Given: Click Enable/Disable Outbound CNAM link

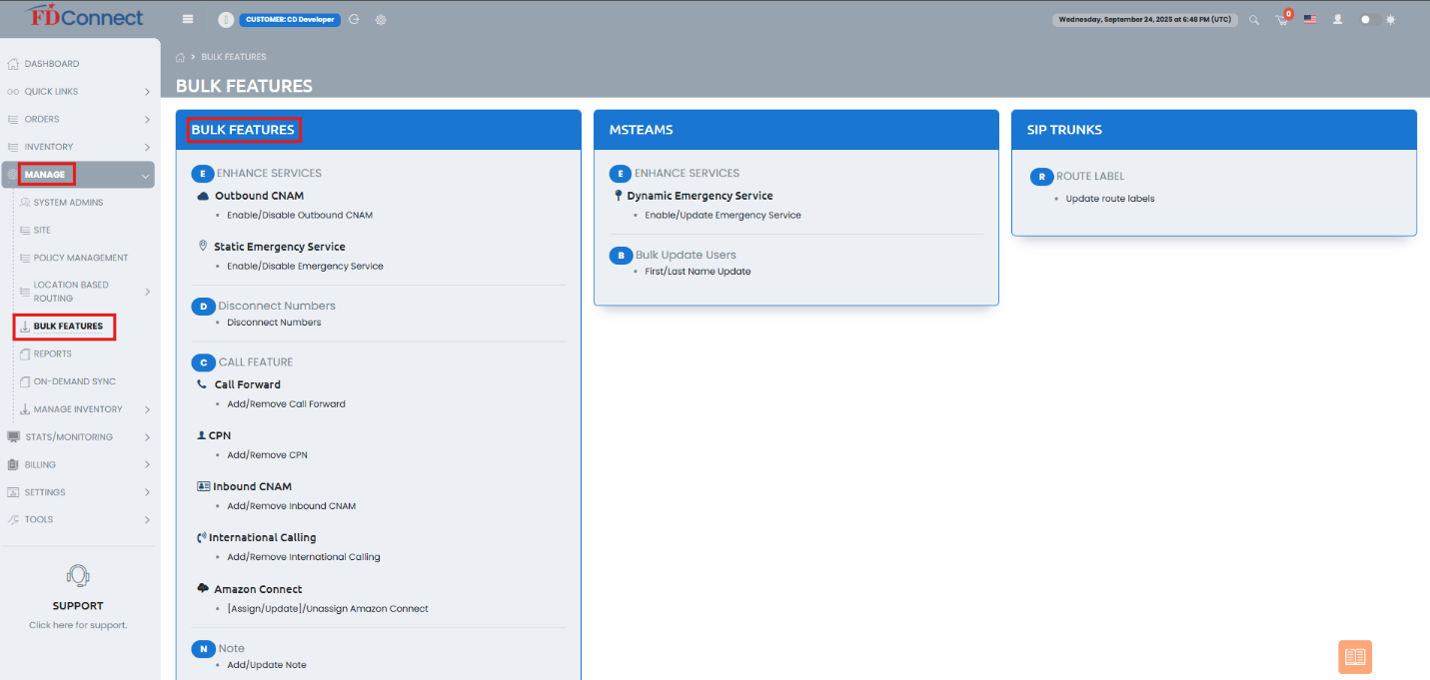Looking at the screenshot, I should point(299,215).
